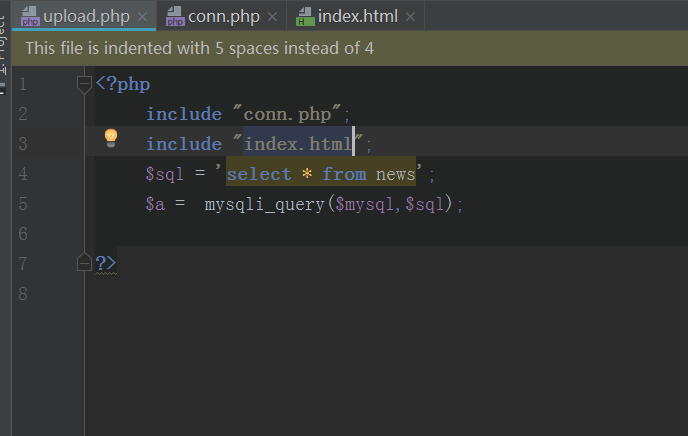Open the Project tool window sidebar

tap(4, 44)
